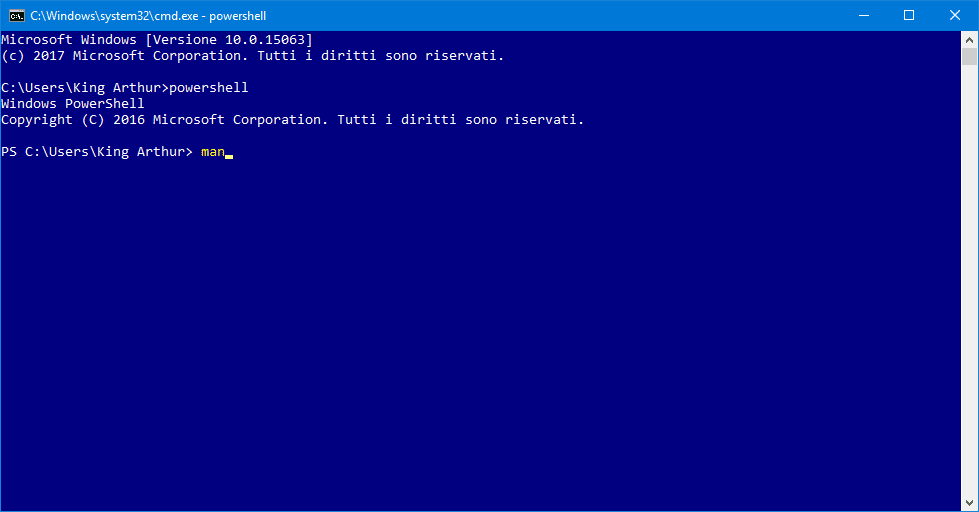Screen dimensions: 979x512
Task: Click the "Microsoft Windows" text on the first line
Action: pos(69,40)
